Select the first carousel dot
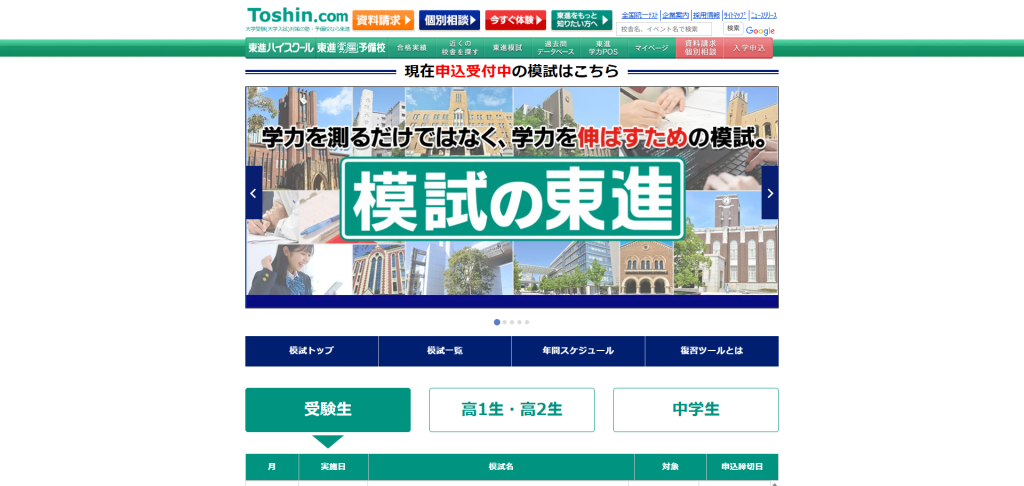The image size is (1024, 486). [x=497, y=322]
